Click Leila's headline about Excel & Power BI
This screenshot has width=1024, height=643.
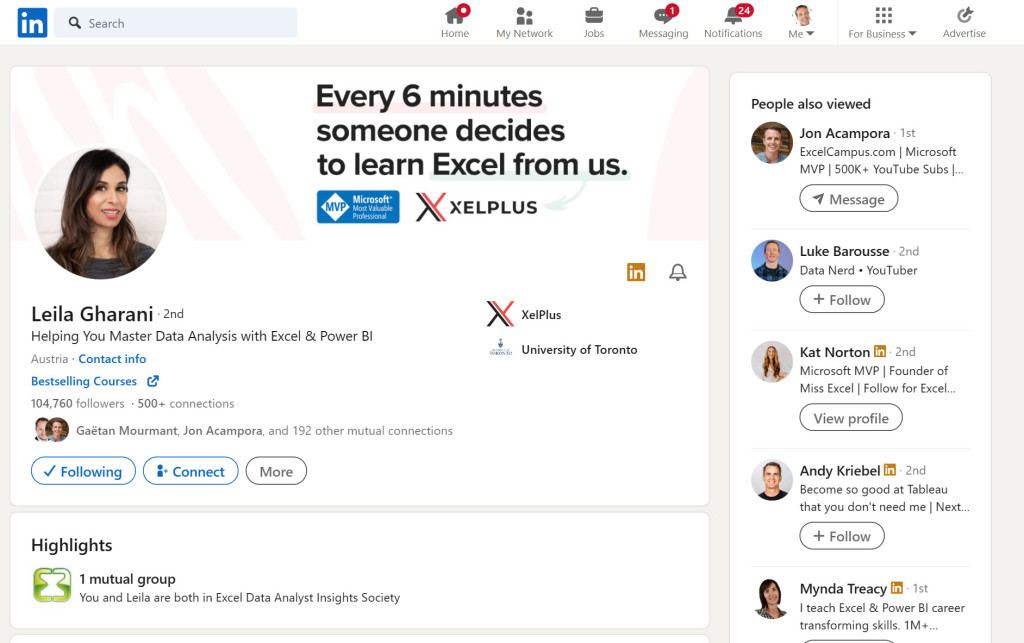click(x=202, y=336)
